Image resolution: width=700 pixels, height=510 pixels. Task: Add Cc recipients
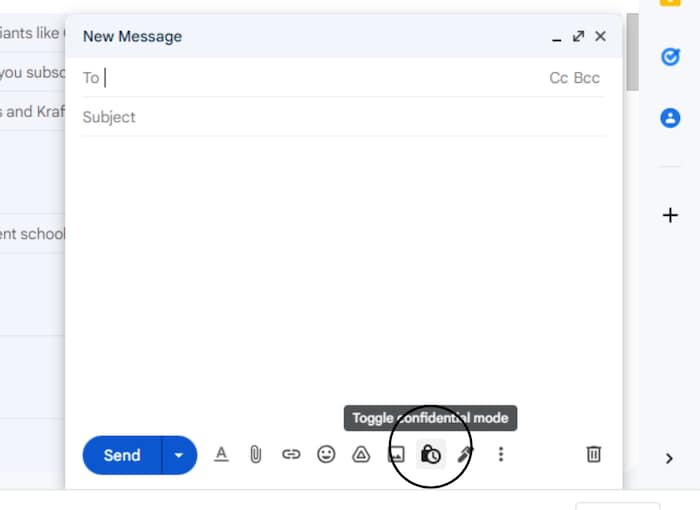558,78
